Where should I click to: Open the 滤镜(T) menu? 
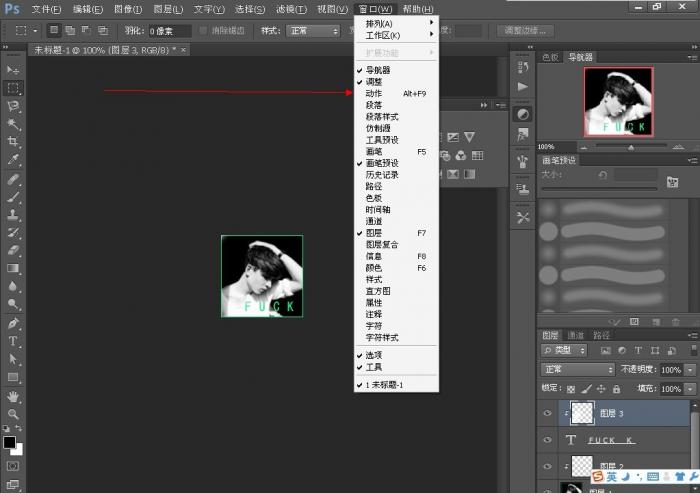[292, 9]
